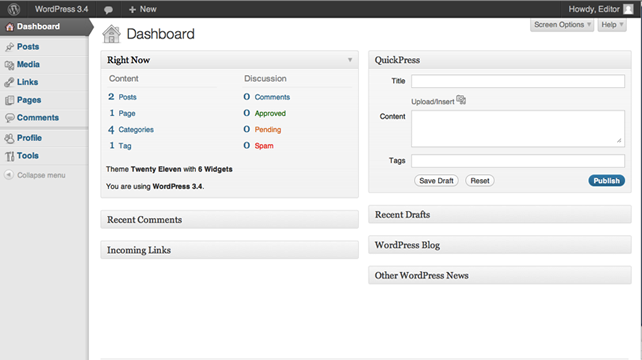Click the Comments speech bubble icon in sidebar
The image size is (642, 360).
pyautogui.click(x=9, y=118)
